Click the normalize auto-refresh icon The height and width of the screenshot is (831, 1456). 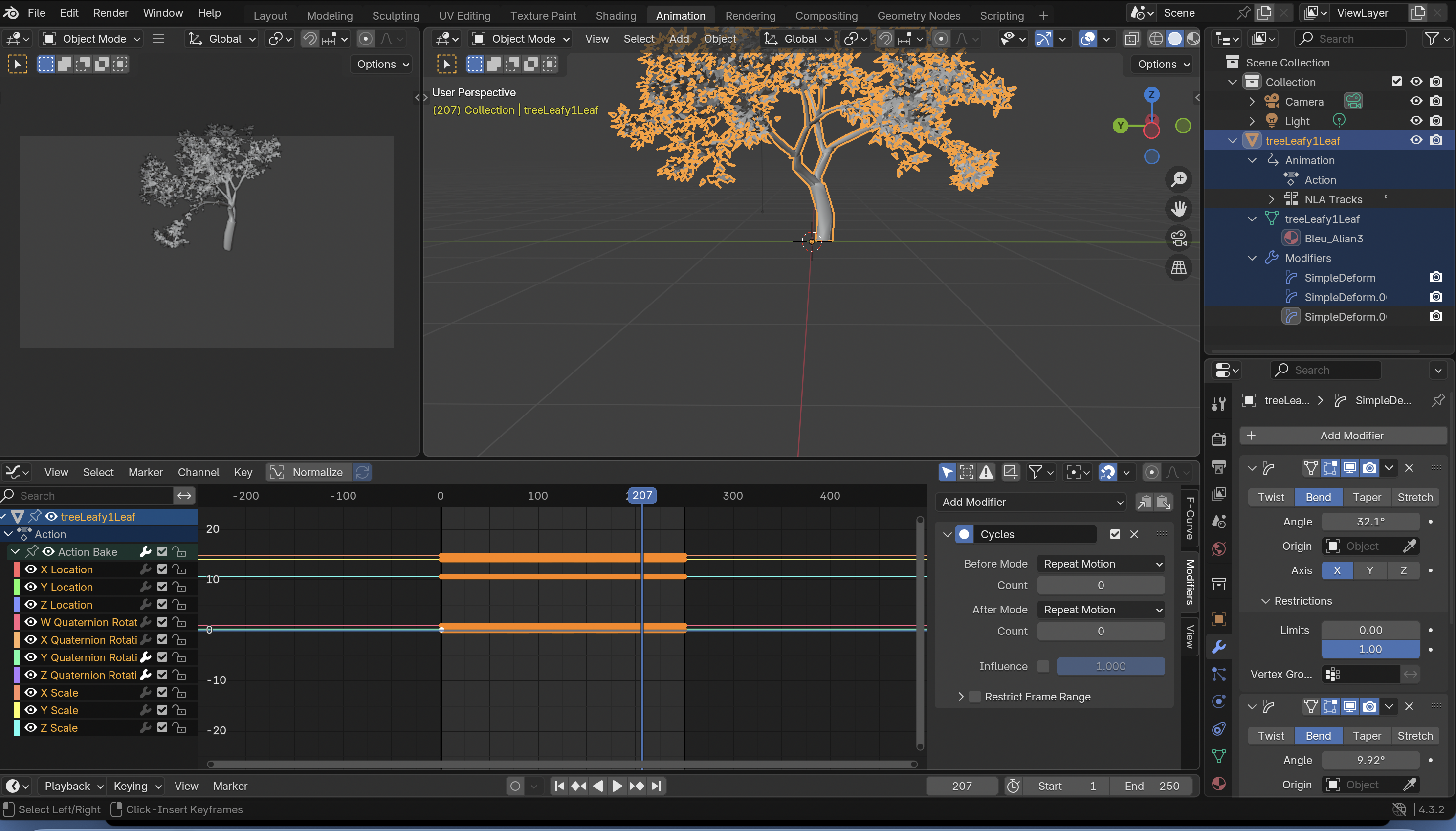pyautogui.click(x=362, y=472)
